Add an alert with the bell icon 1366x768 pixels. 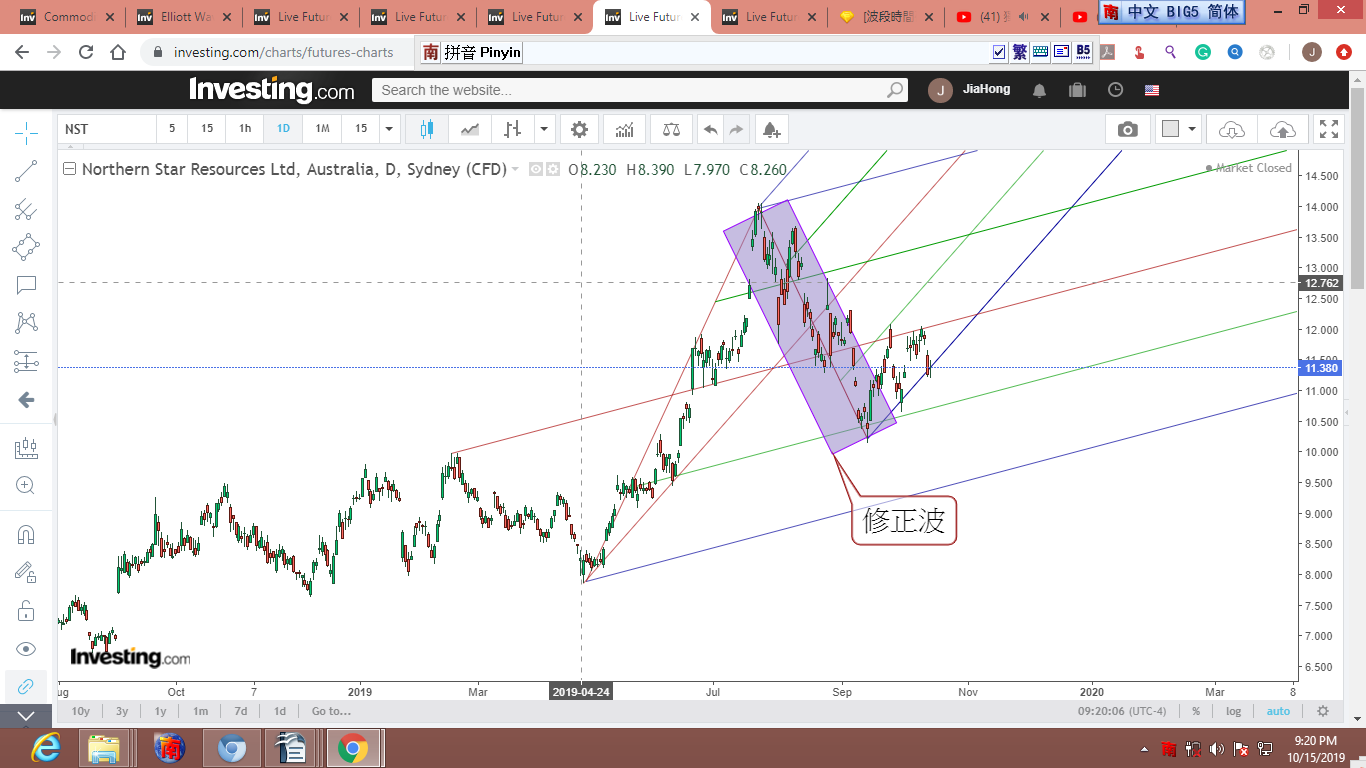click(770, 129)
